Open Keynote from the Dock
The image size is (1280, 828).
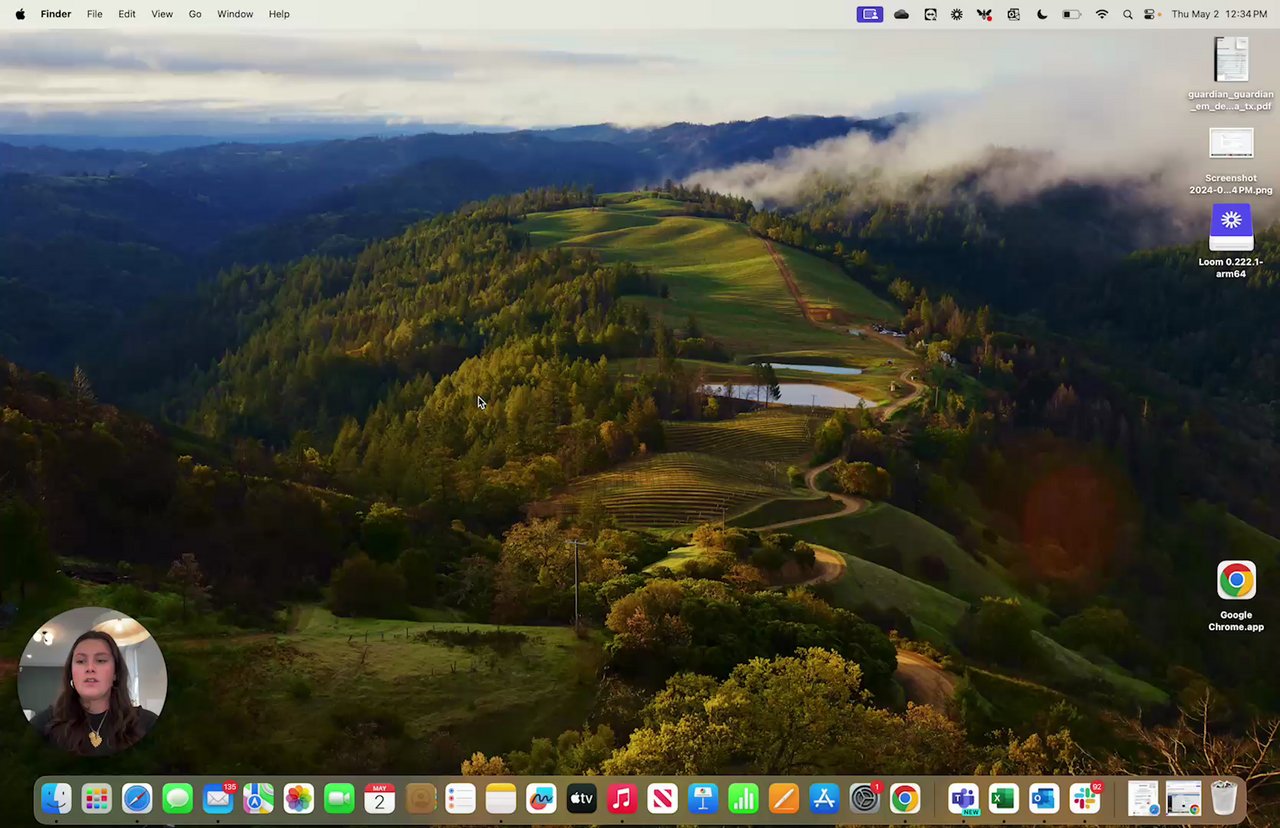tap(703, 798)
